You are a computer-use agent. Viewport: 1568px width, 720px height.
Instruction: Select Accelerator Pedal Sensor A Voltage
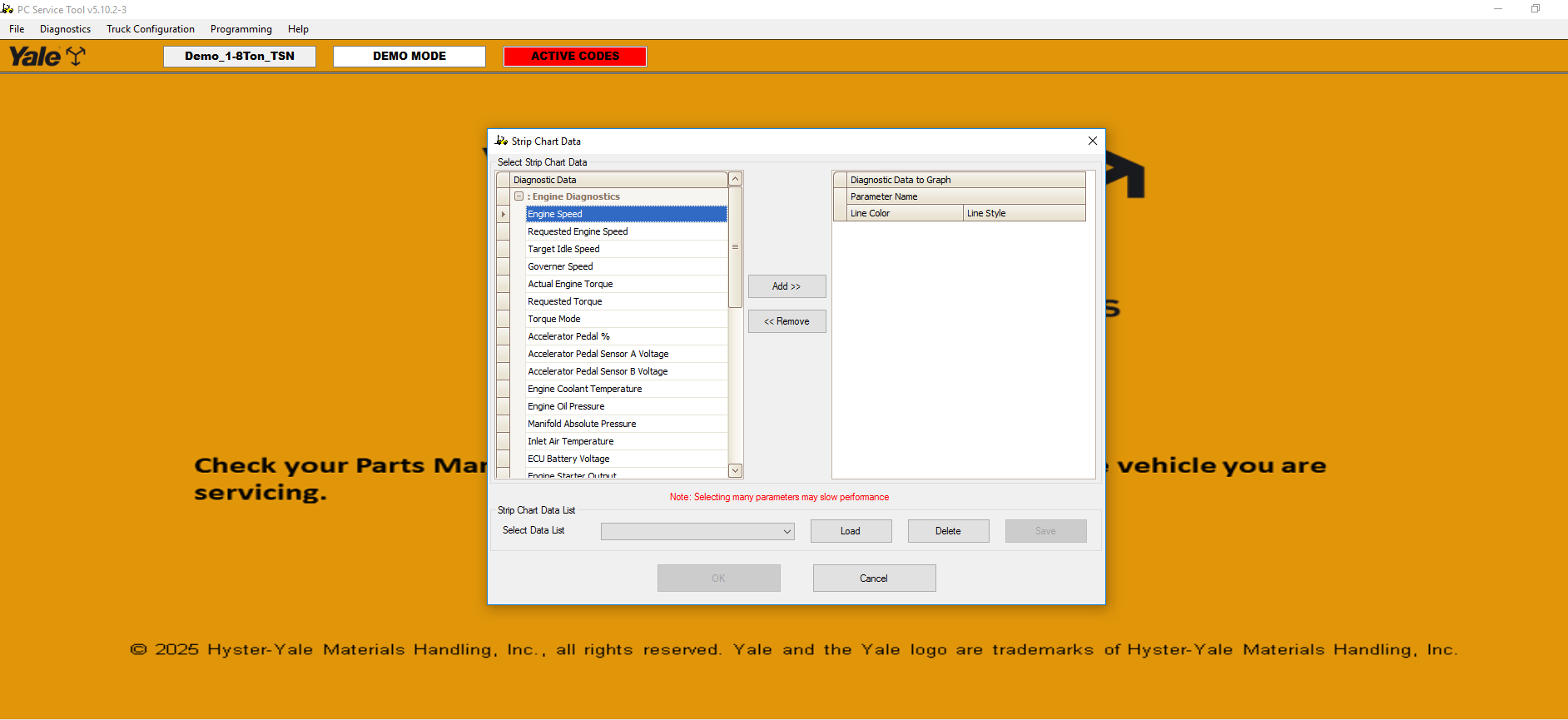[626, 354]
